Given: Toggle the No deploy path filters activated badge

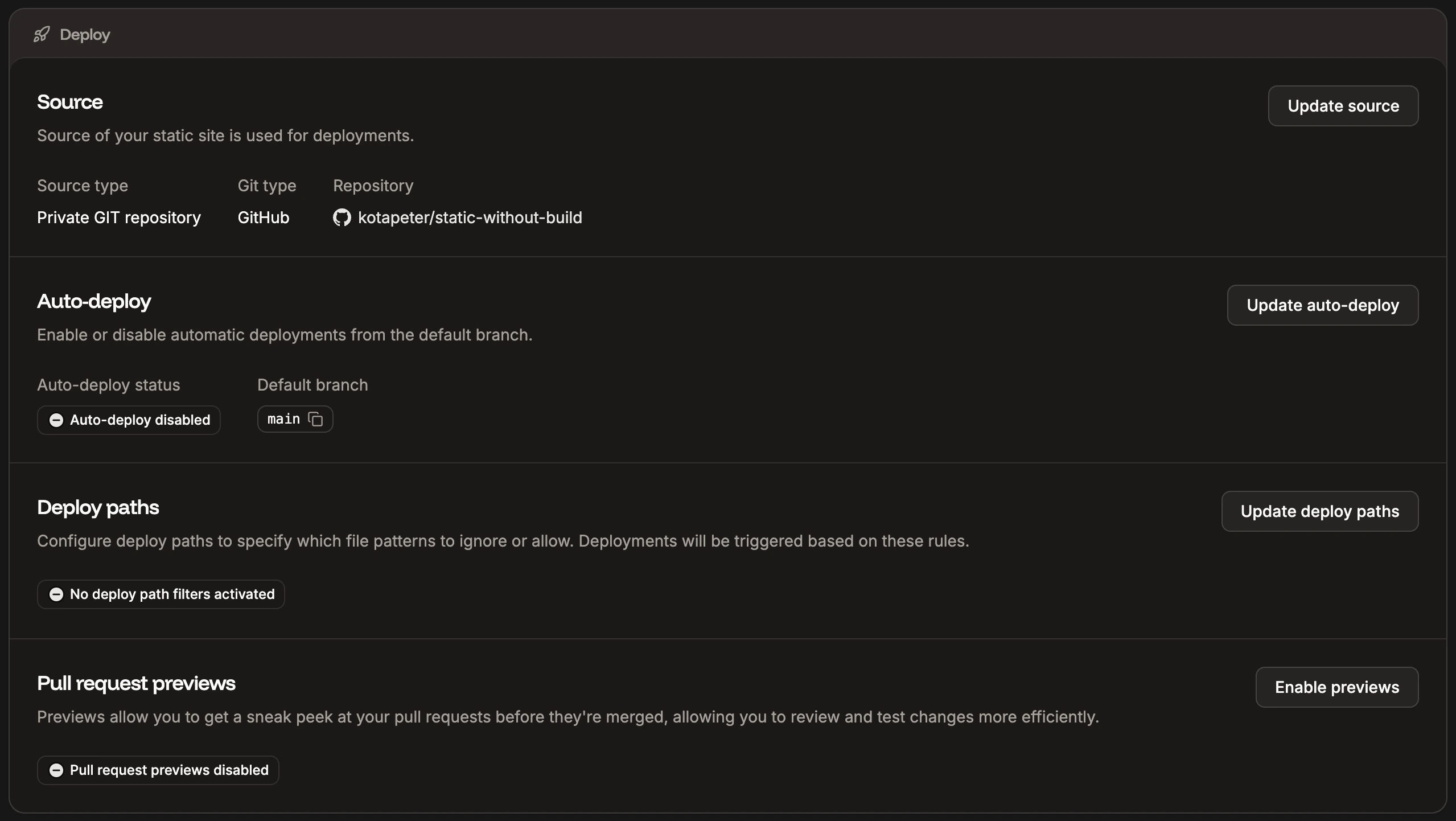Looking at the screenshot, I should point(161,594).
